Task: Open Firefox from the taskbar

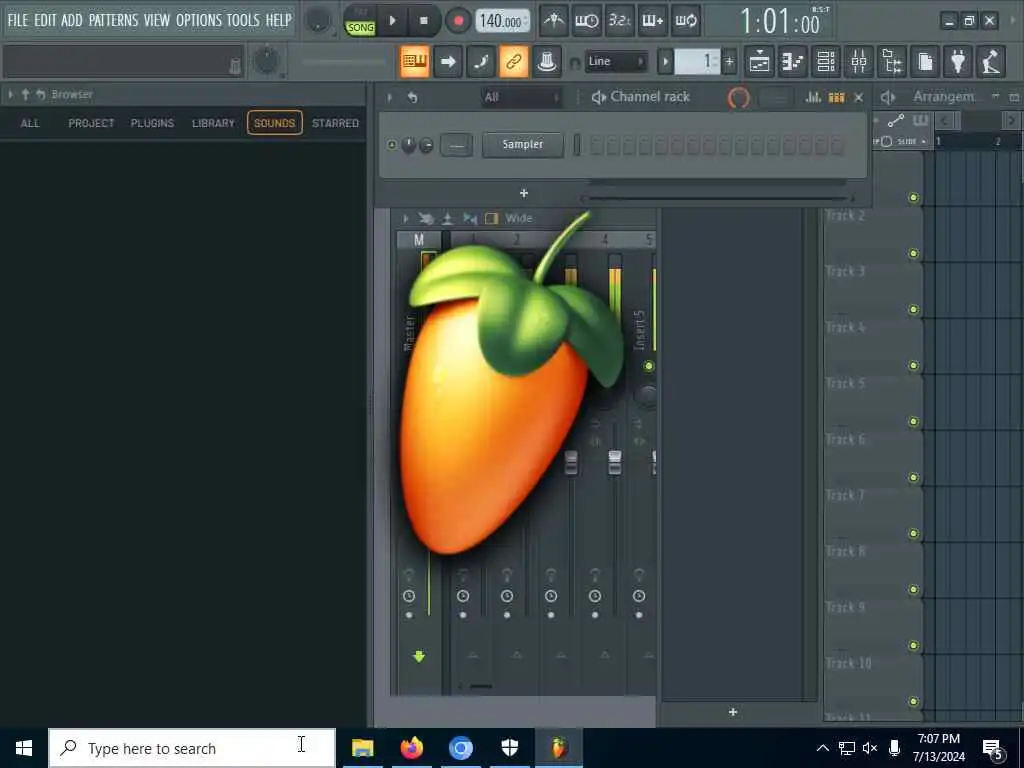Action: 411,747
